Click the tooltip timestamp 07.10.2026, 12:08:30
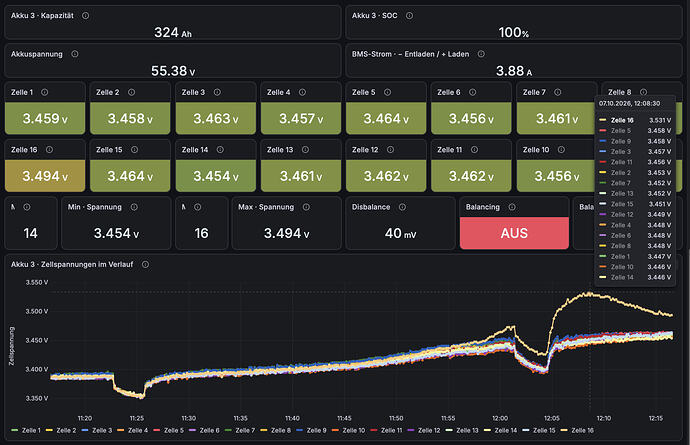690x445 pixels. [629, 103]
